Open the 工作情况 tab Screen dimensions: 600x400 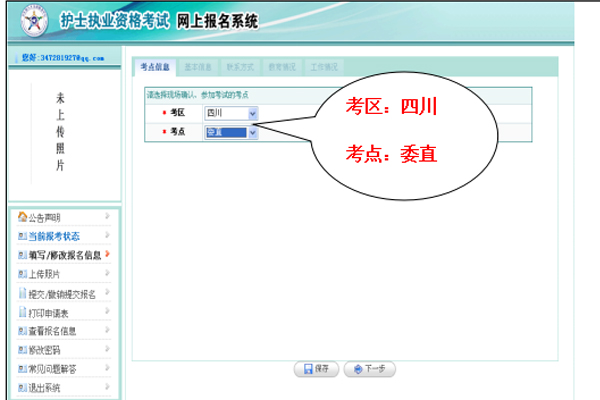point(323,67)
